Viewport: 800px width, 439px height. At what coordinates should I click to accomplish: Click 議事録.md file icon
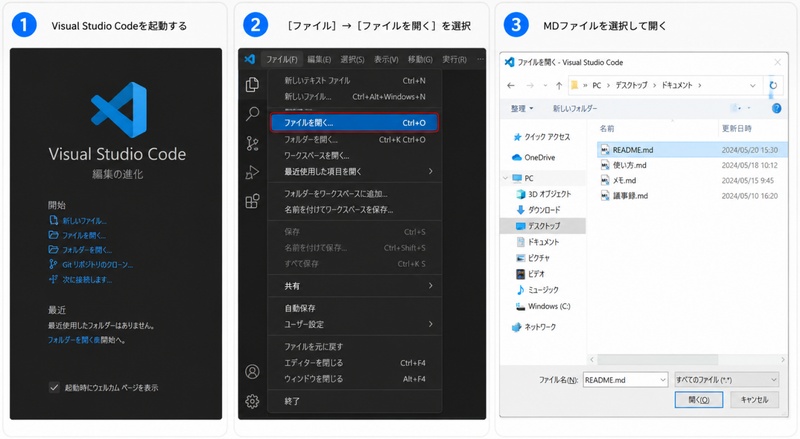tap(605, 196)
